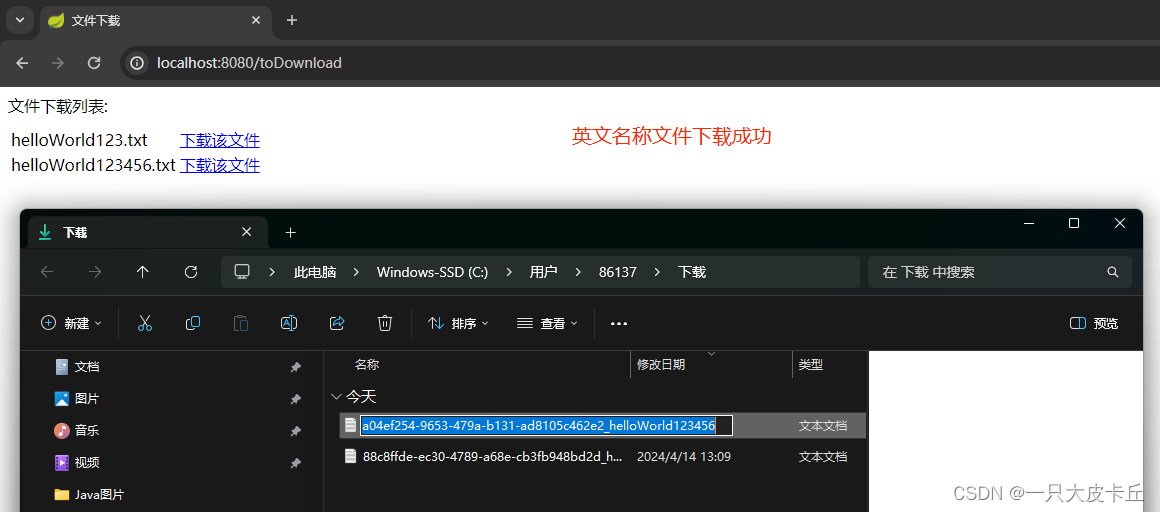
Task: Go up one folder level in Explorer
Action: coord(143,272)
